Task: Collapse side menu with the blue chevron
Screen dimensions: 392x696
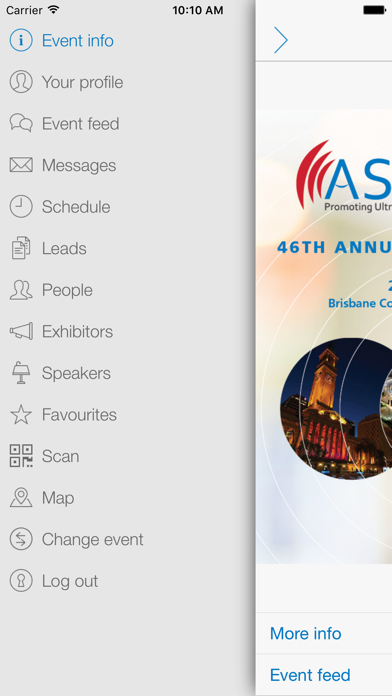Action: pyautogui.click(x=281, y=40)
